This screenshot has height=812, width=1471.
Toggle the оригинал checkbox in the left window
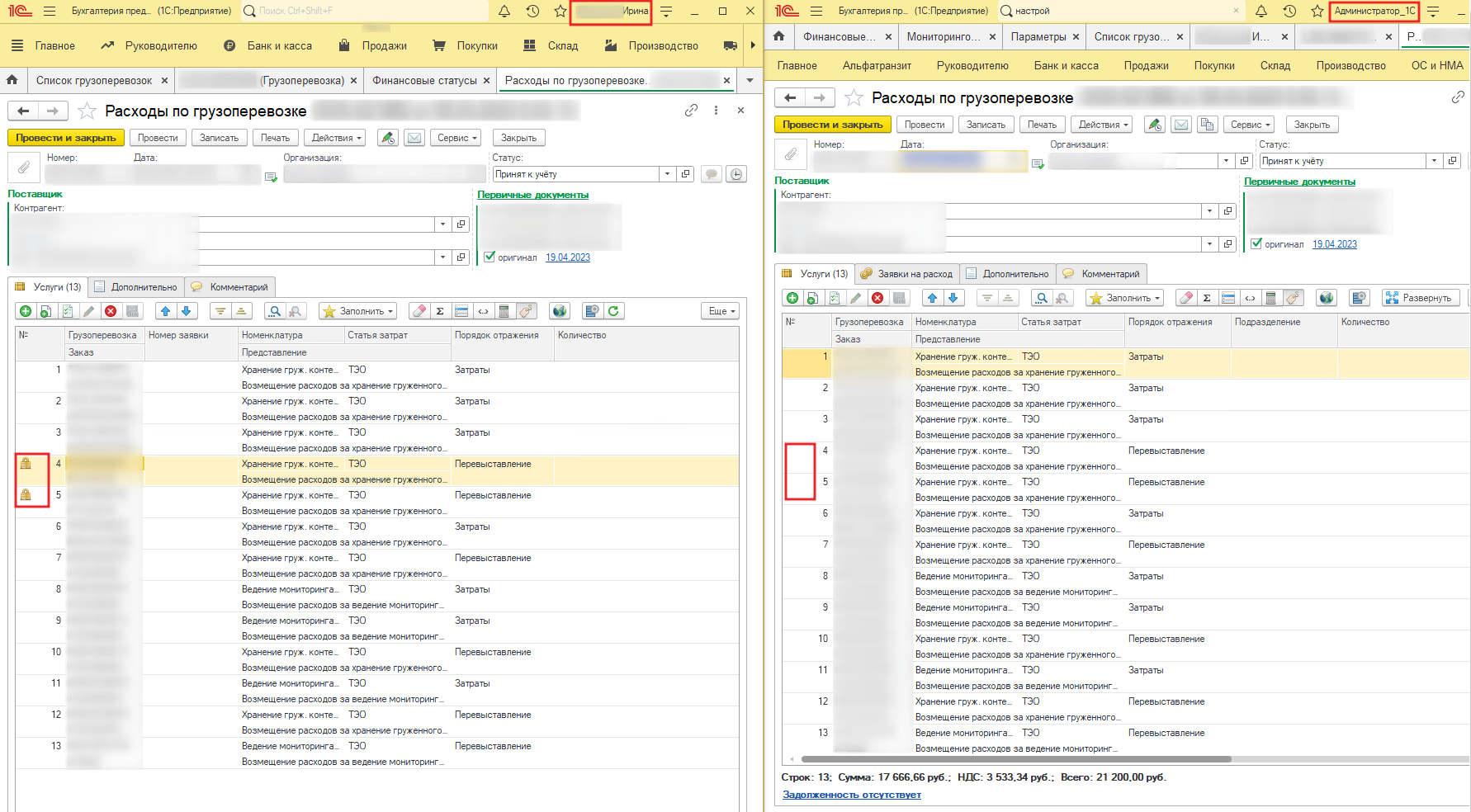pyautogui.click(x=490, y=257)
